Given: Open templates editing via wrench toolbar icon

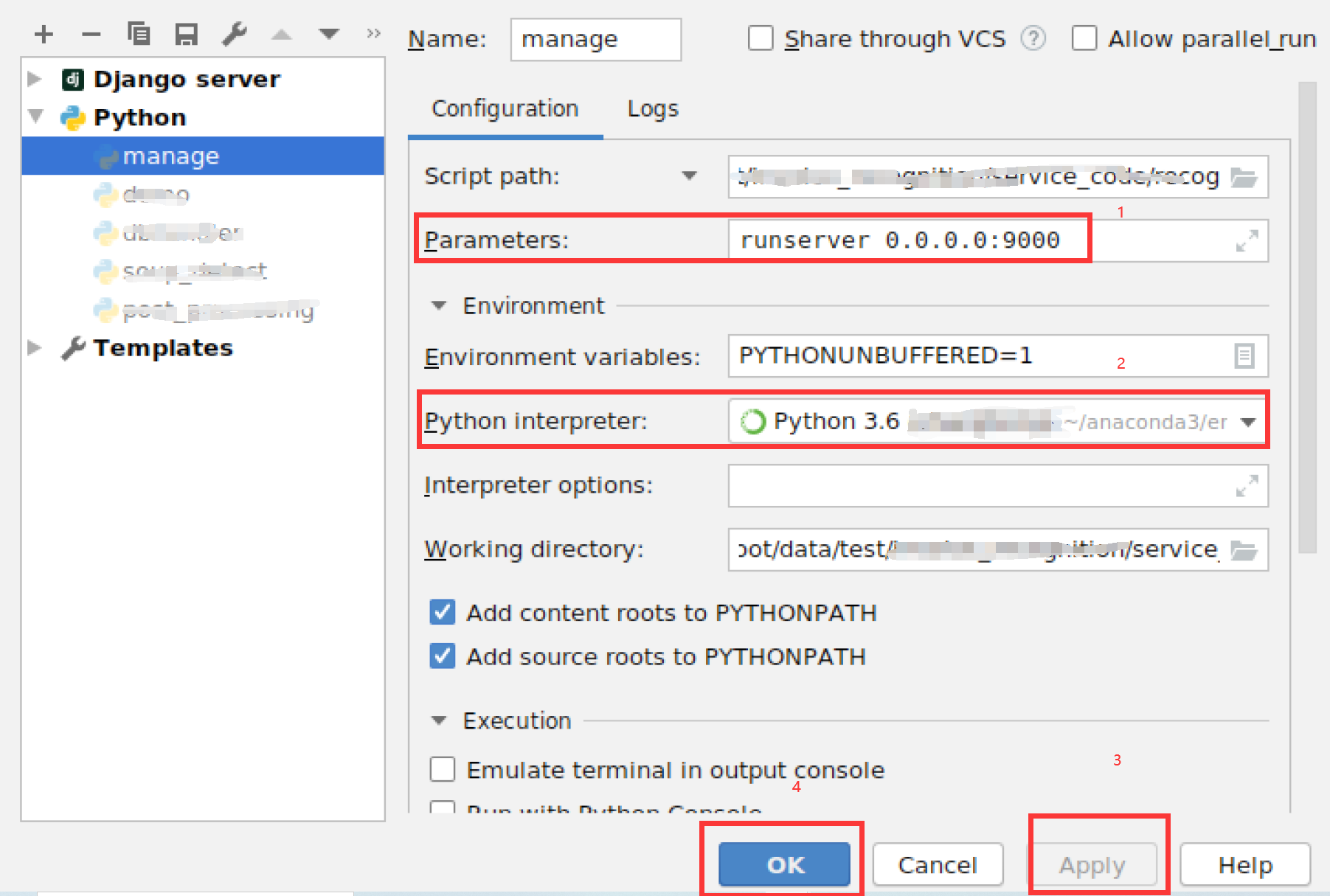Looking at the screenshot, I should pyautogui.click(x=234, y=34).
